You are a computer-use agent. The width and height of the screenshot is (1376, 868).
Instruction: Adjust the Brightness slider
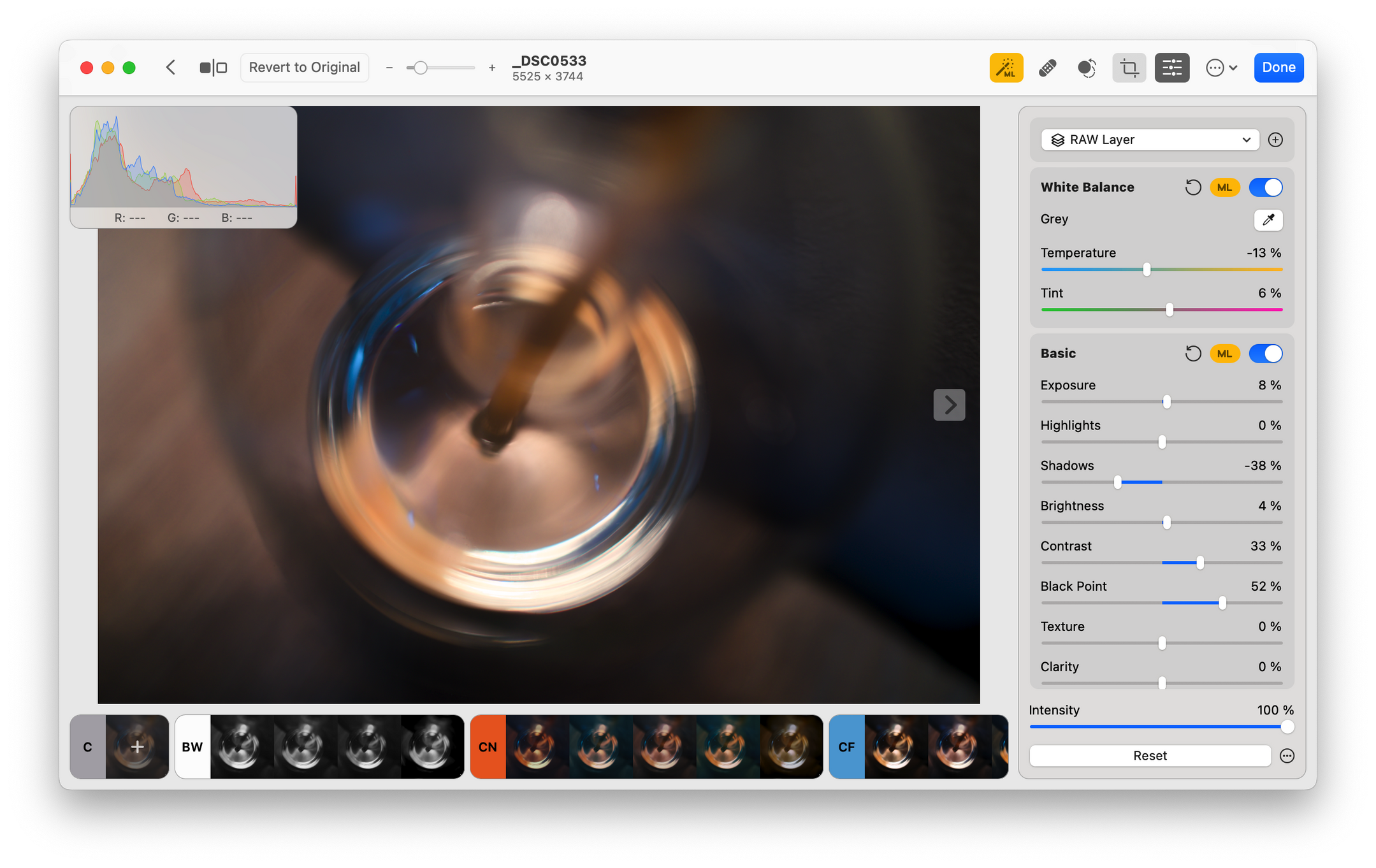coord(1161,523)
